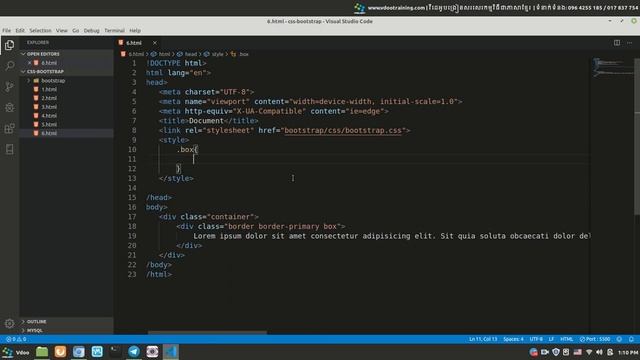The image size is (640, 360).
Task: Click the editor horizontal scrollbar thumb
Action: point(207,333)
